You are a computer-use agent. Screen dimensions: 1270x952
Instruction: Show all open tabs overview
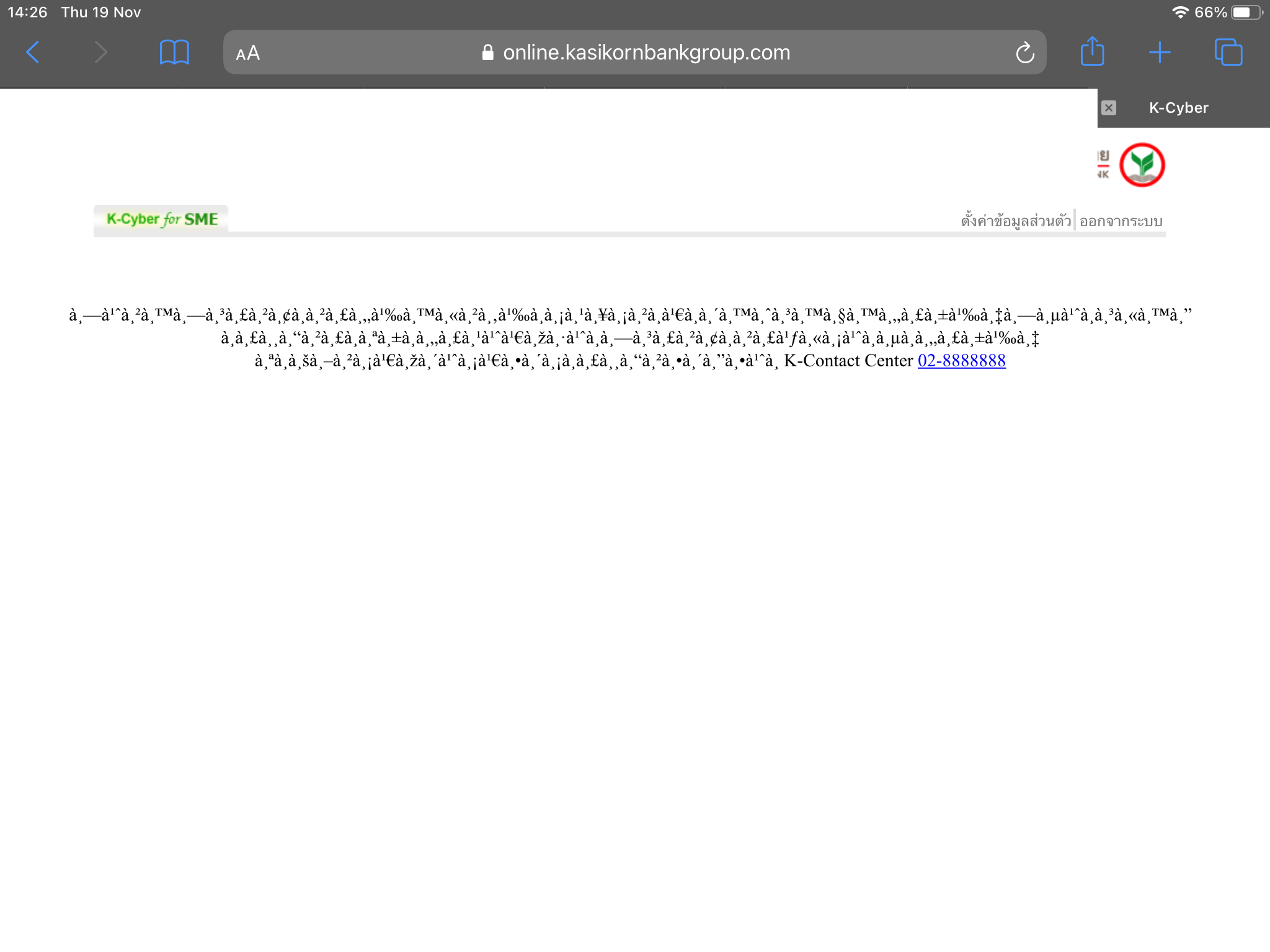[1228, 53]
